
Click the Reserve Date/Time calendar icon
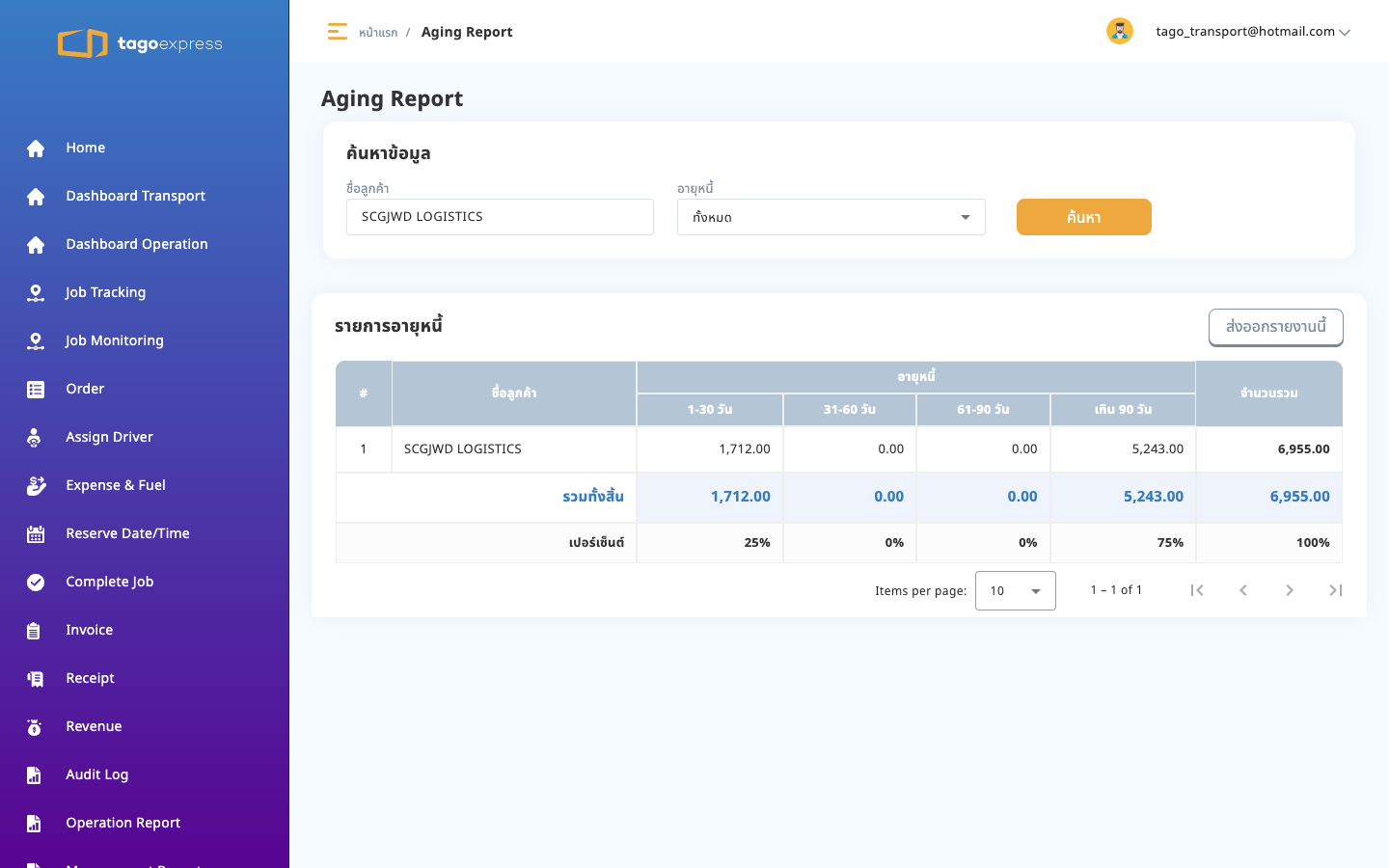point(36,534)
